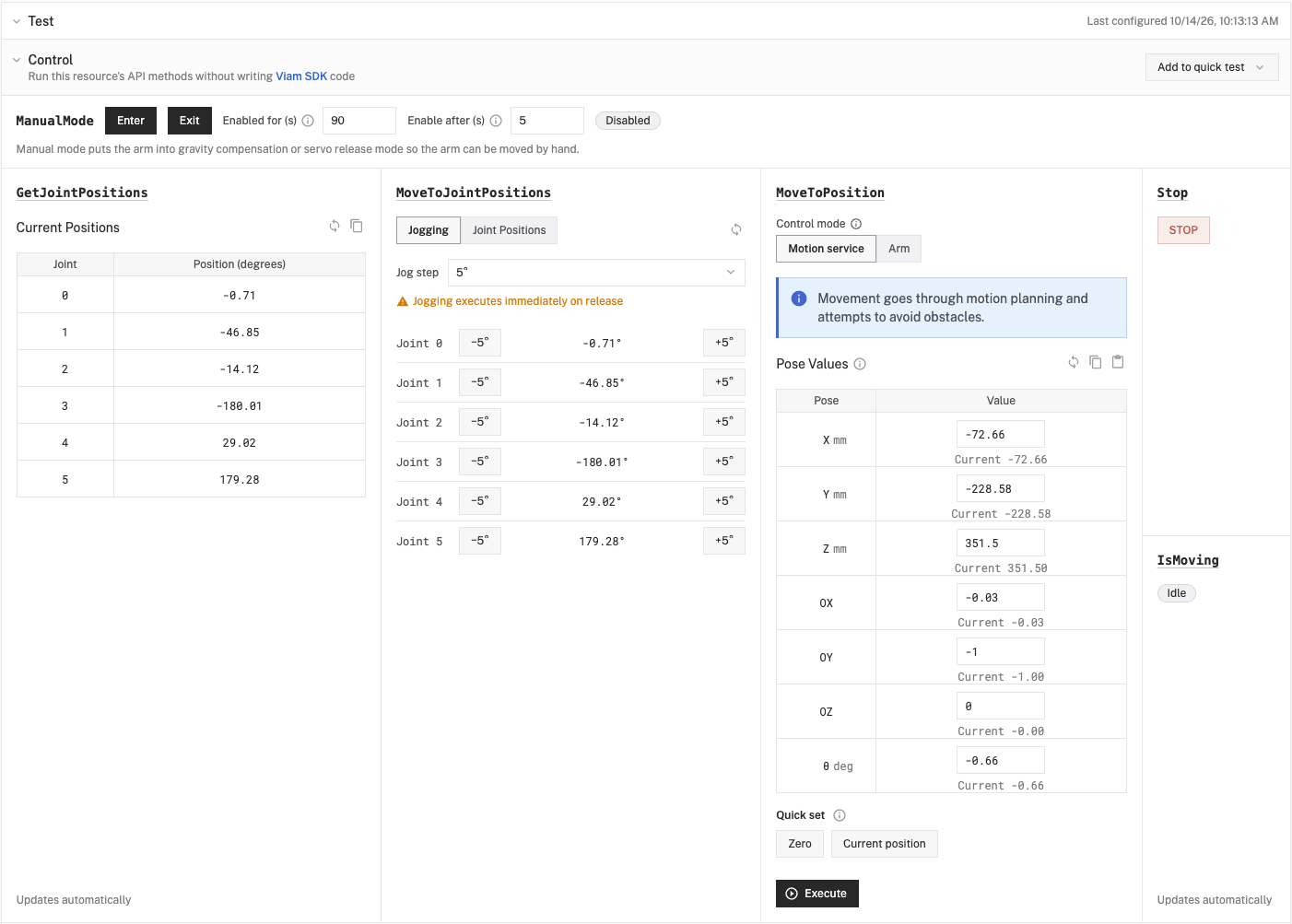Image resolution: width=1292 pixels, height=924 pixels.
Task: Open info tooltip for Enable after (s)
Action: [x=496, y=121]
